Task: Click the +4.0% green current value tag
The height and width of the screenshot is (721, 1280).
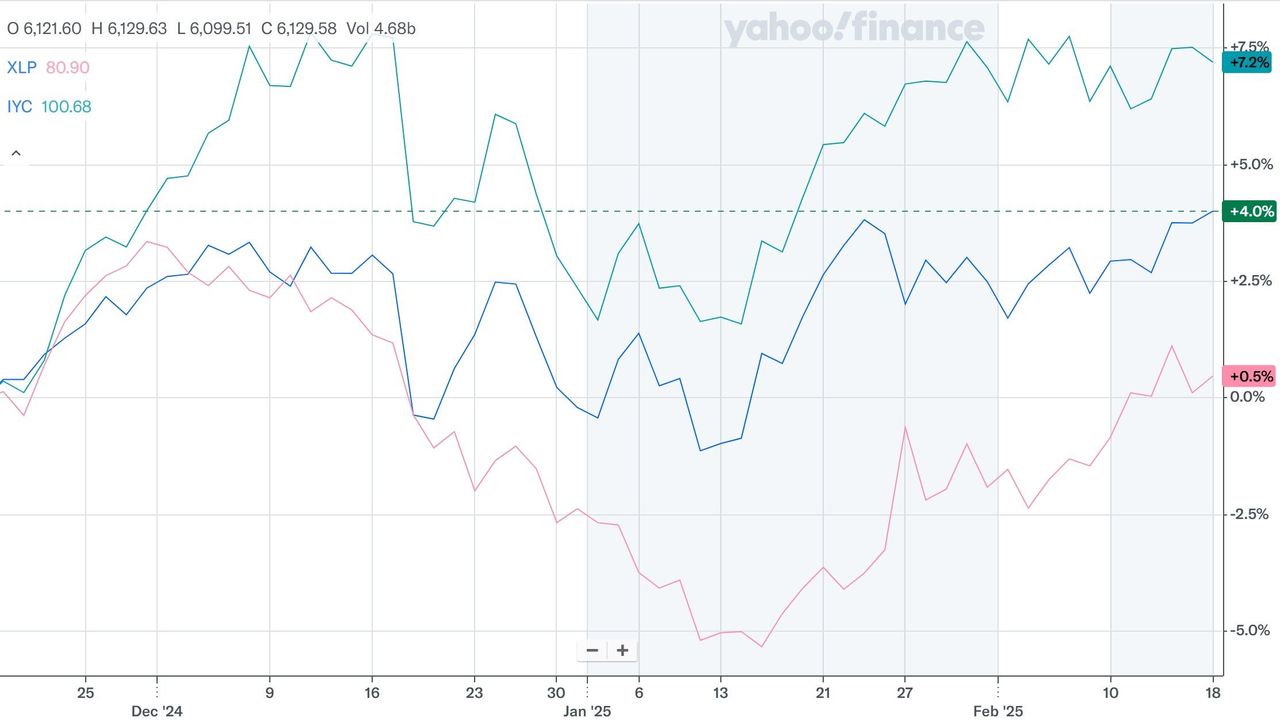Action: pos(1250,211)
